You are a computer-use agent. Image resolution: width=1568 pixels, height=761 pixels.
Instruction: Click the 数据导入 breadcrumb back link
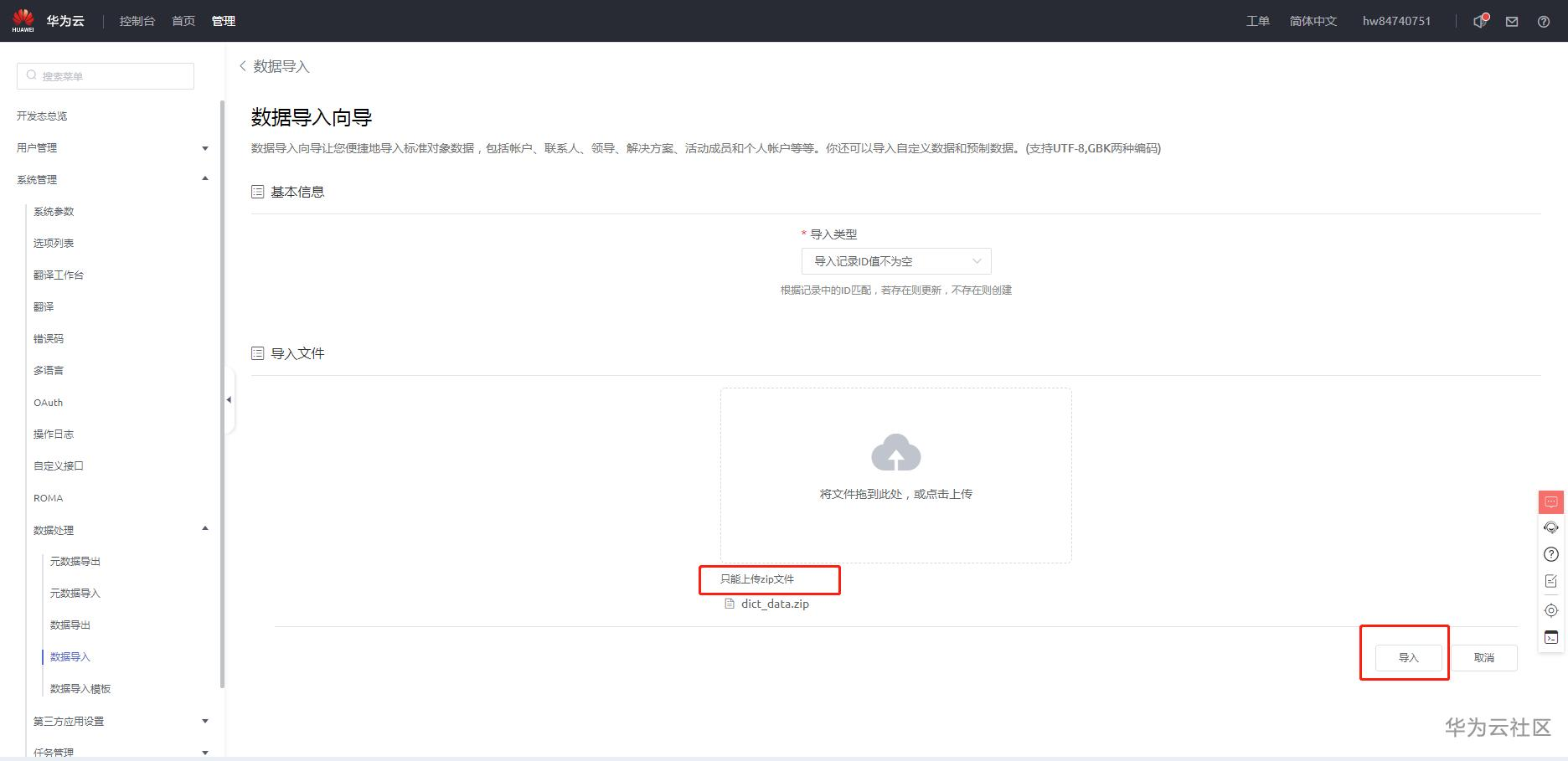point(281,66)
